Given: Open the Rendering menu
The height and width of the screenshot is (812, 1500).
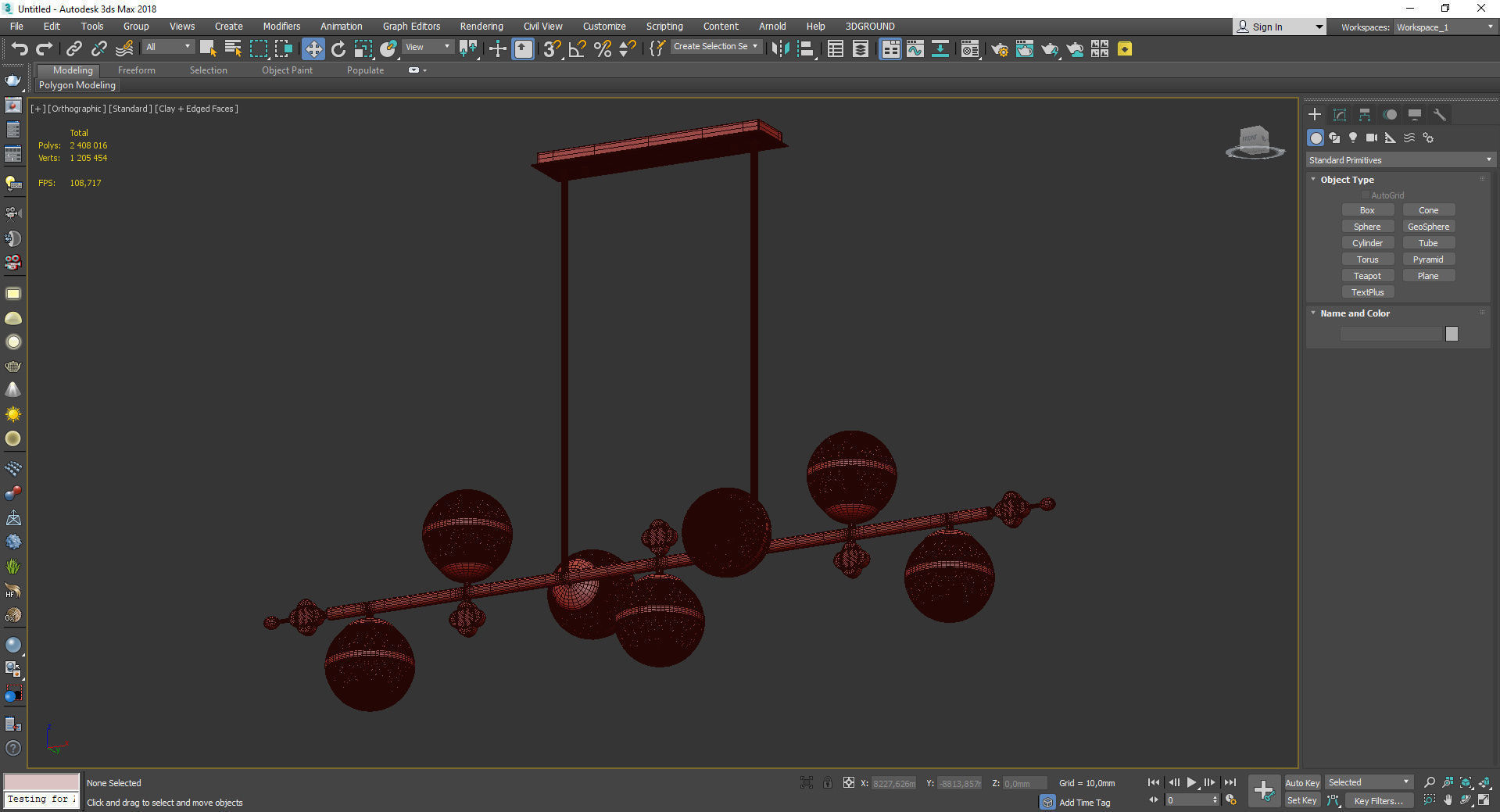Looking at the screenshot, I should (482, 26).
